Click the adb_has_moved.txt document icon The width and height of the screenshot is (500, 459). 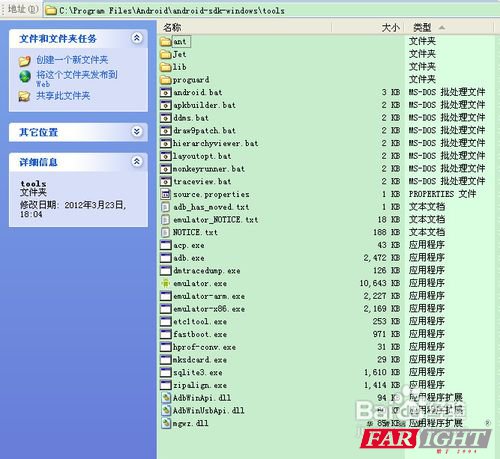point(166,207)
